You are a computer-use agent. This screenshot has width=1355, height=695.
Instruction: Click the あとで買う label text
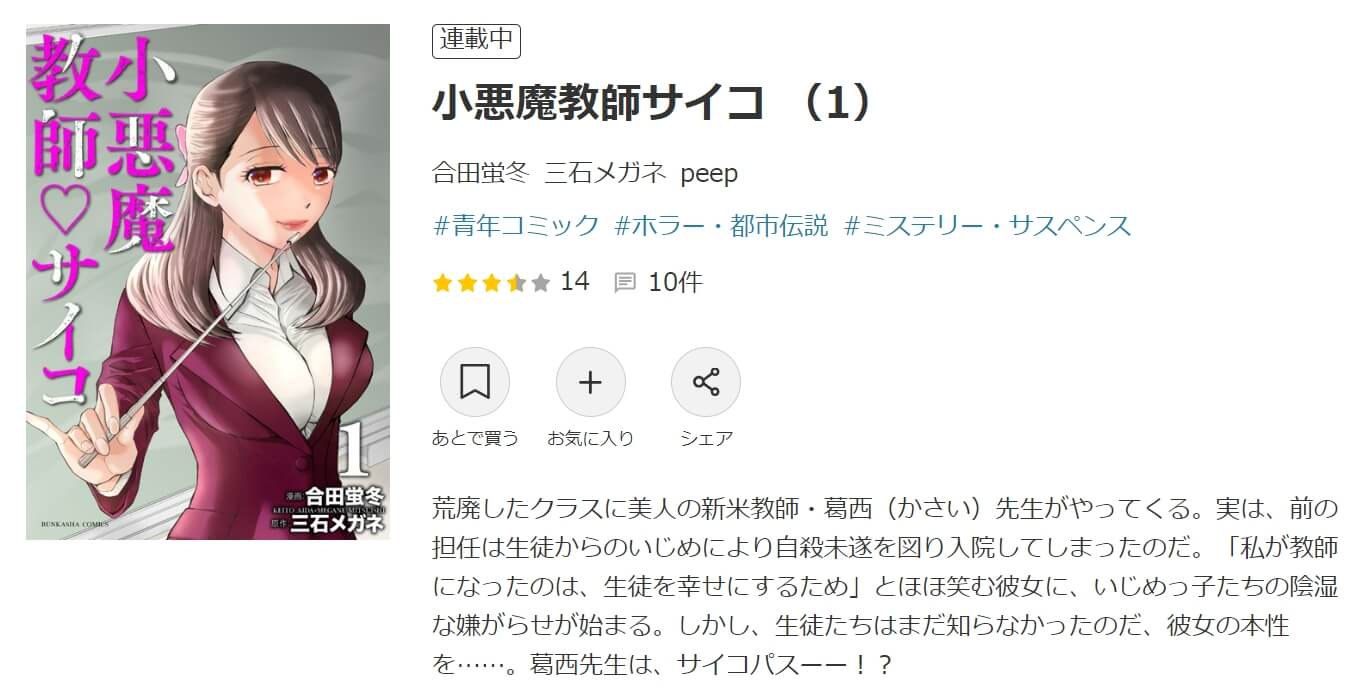(475, 438)
